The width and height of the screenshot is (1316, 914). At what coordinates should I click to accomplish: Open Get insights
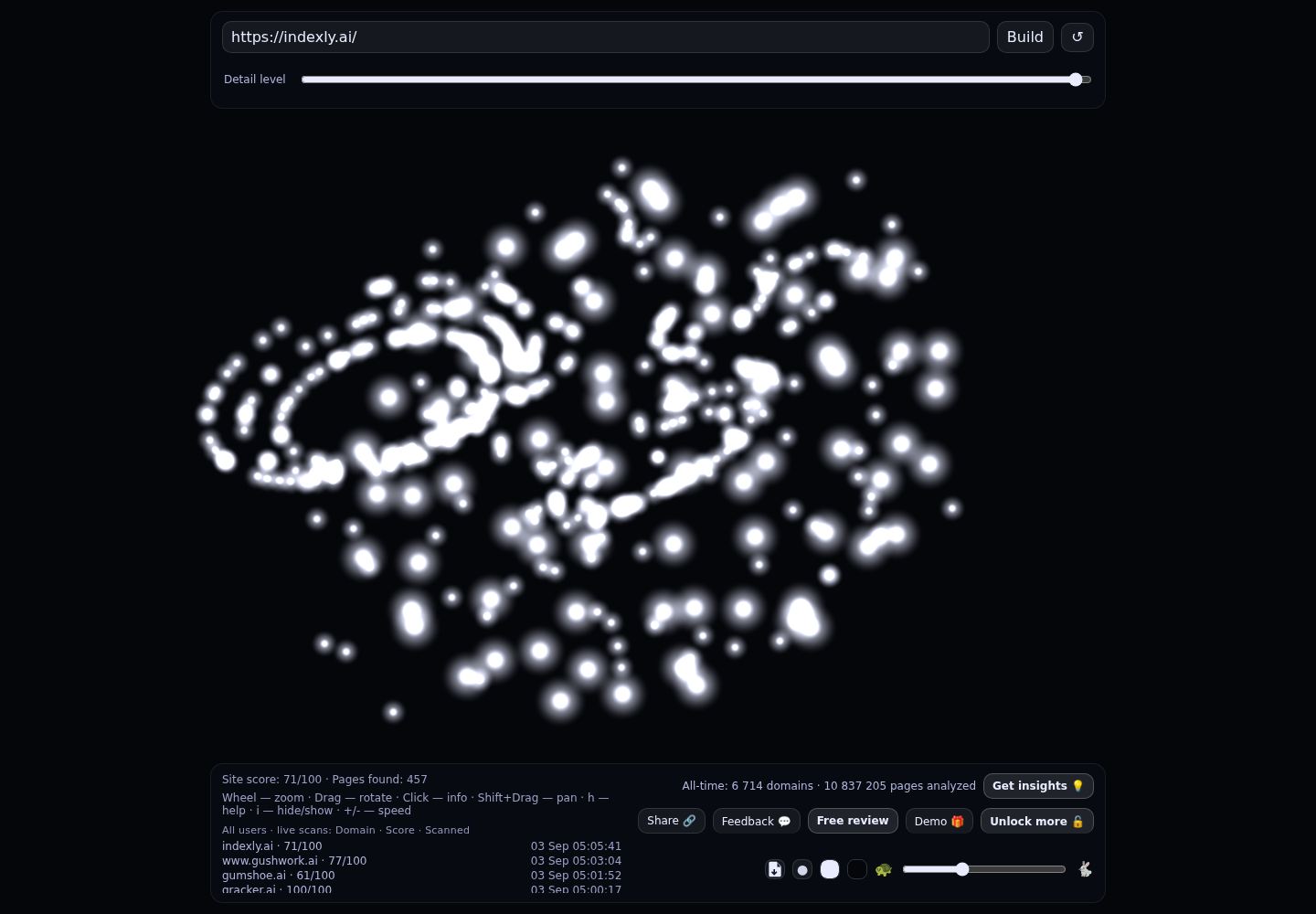tap(1038, 786)
